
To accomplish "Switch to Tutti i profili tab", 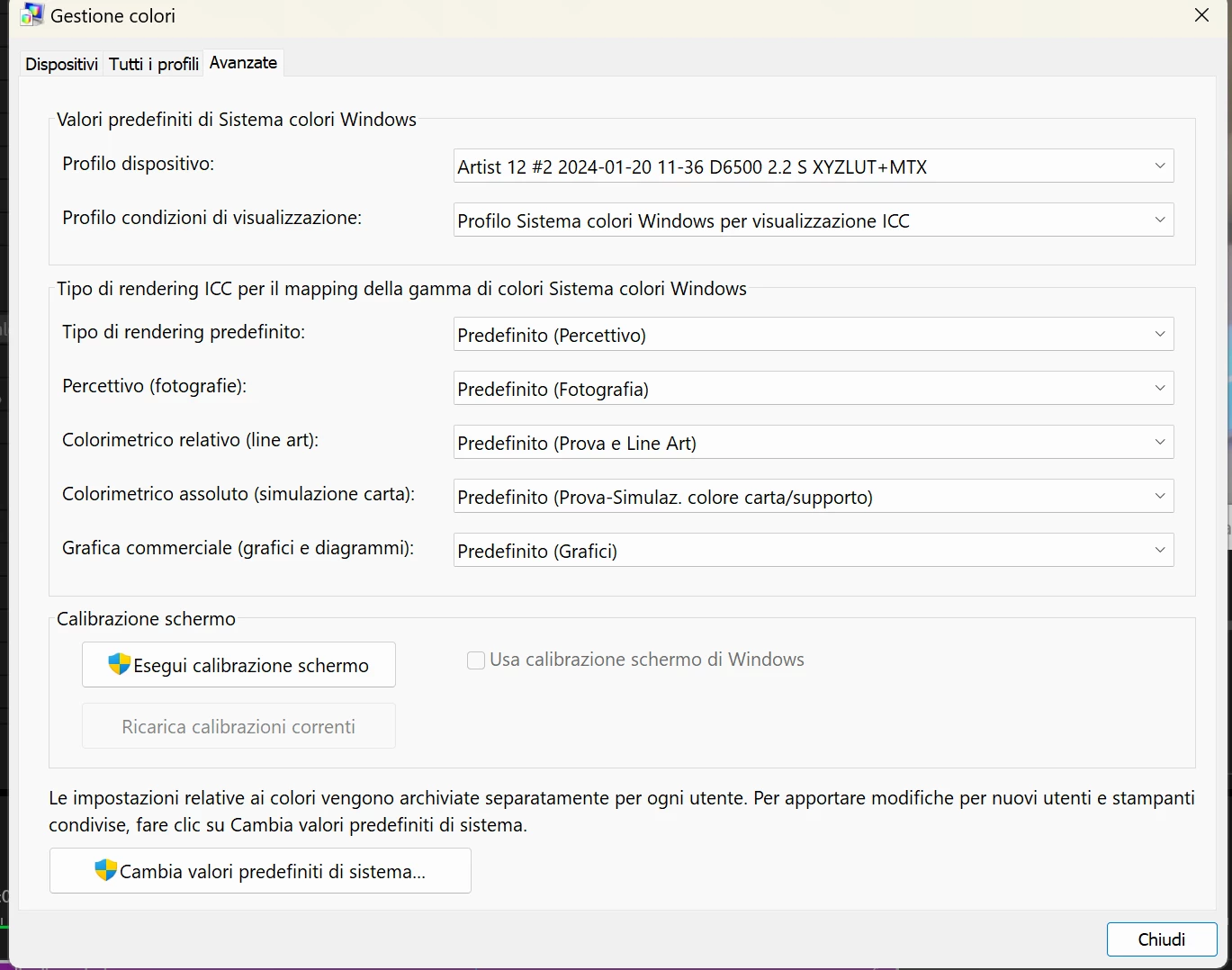I will pos(154,64).
